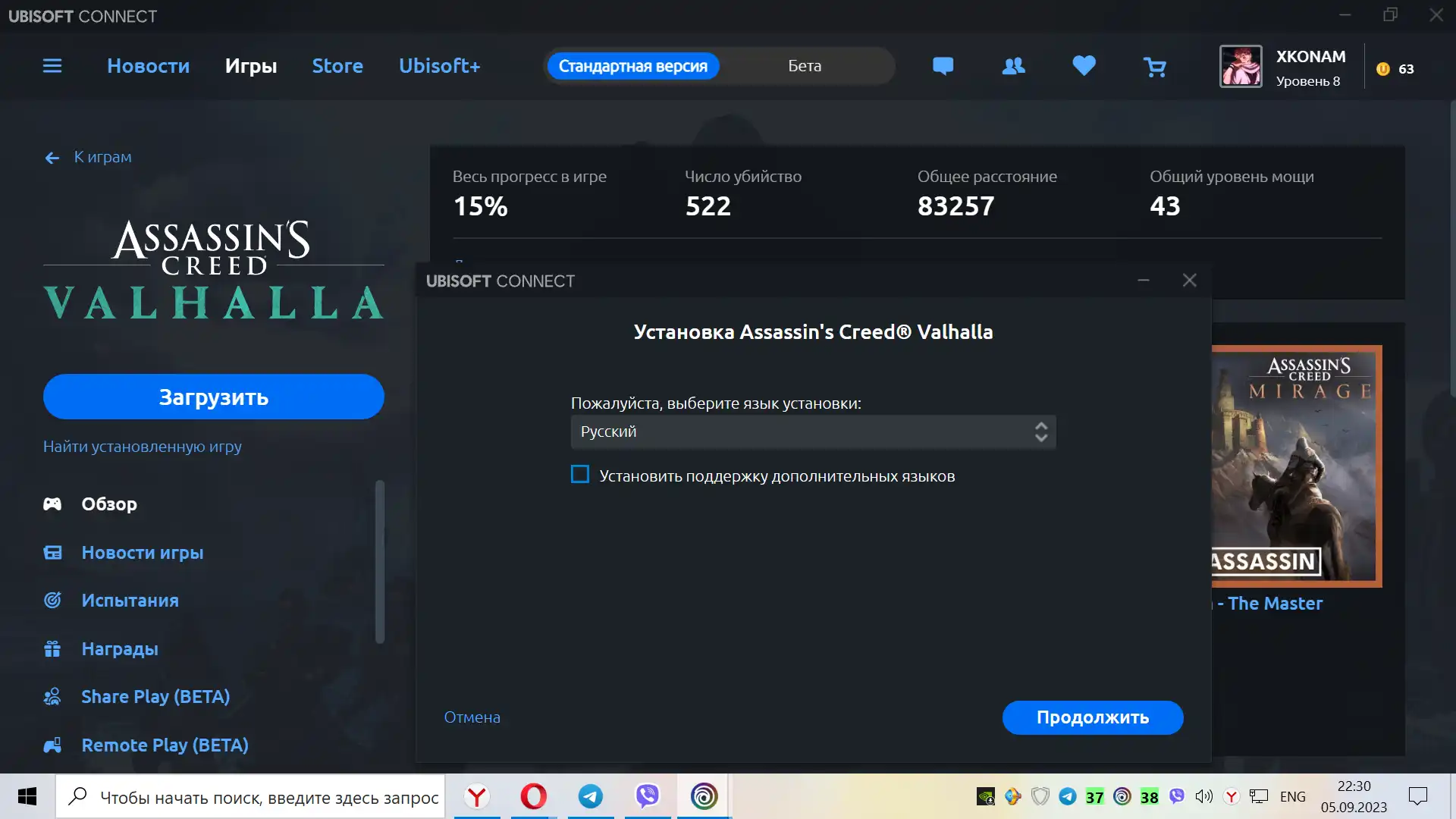Click the NVIDIA tray icon
Viewport: 1456px width, 819px height.
[985, 796]
